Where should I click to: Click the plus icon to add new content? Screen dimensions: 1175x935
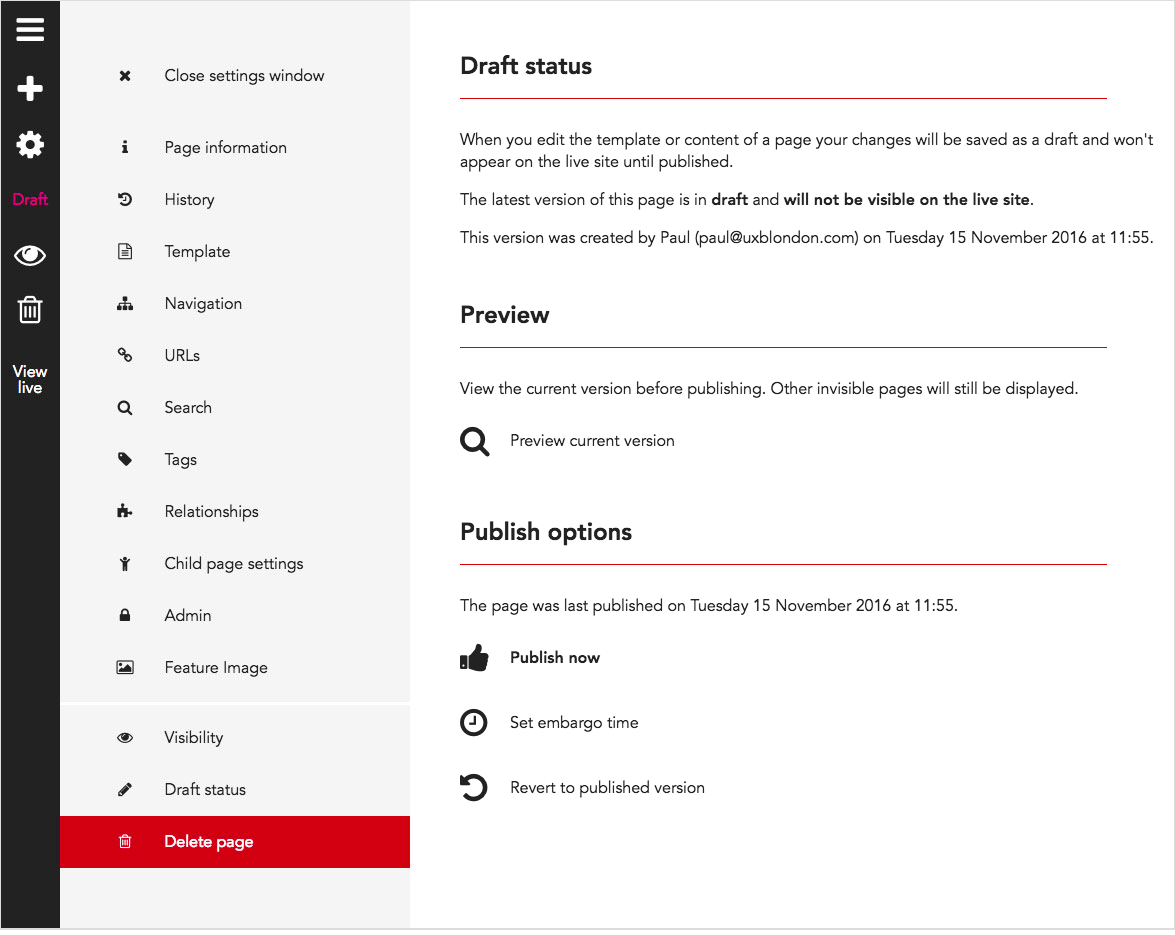30,88
